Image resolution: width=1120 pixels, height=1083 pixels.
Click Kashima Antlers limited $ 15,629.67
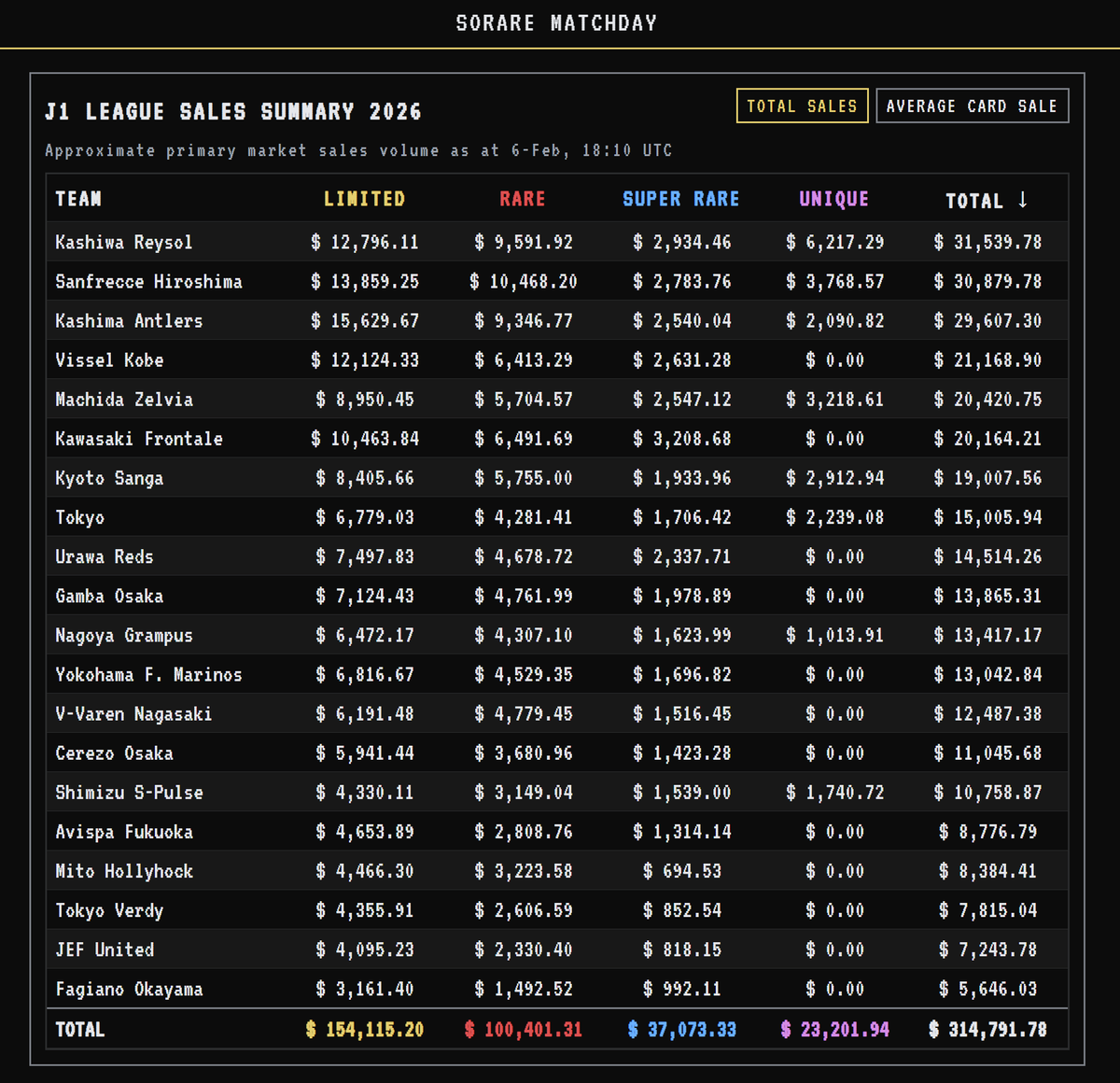click(365, 321)
